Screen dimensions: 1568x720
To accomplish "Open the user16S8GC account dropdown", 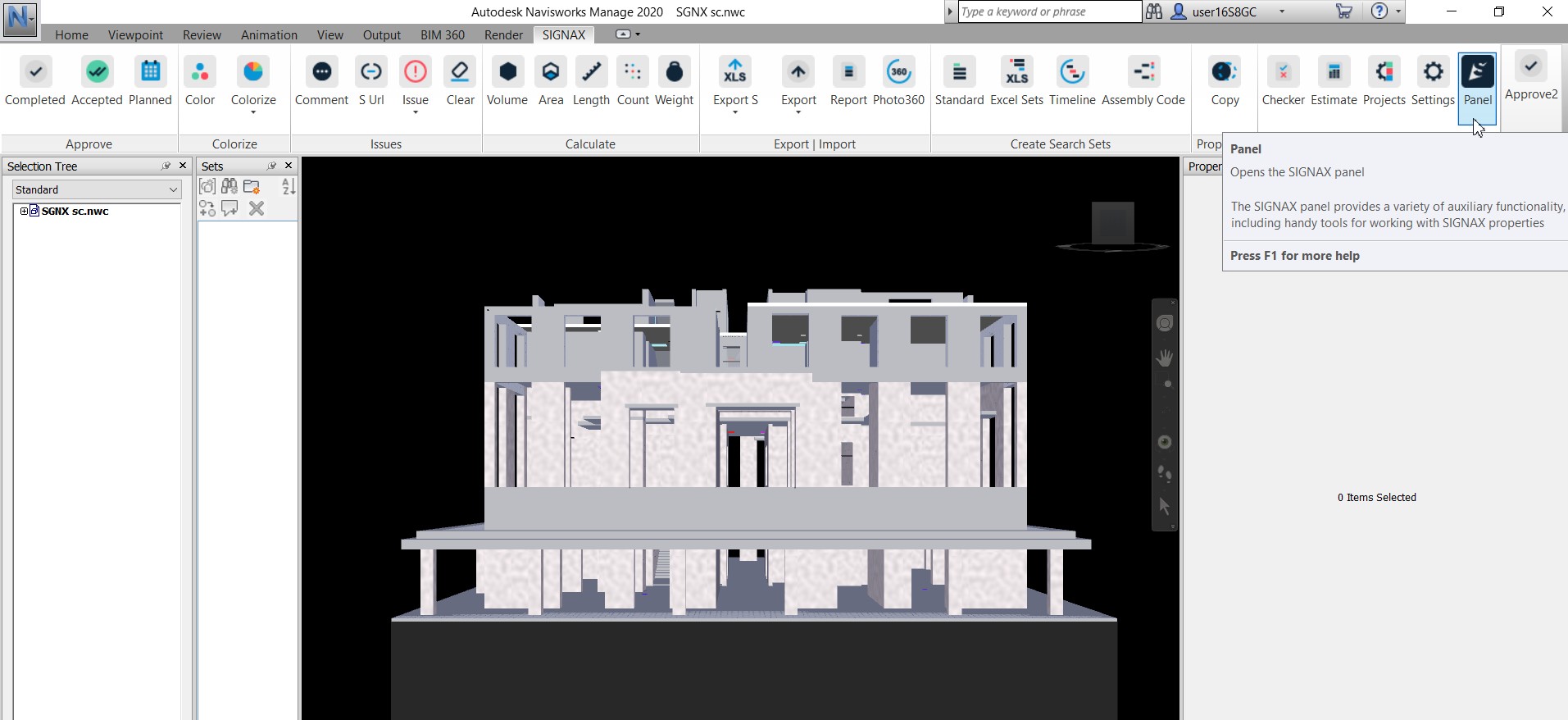I will (1282, 11).
